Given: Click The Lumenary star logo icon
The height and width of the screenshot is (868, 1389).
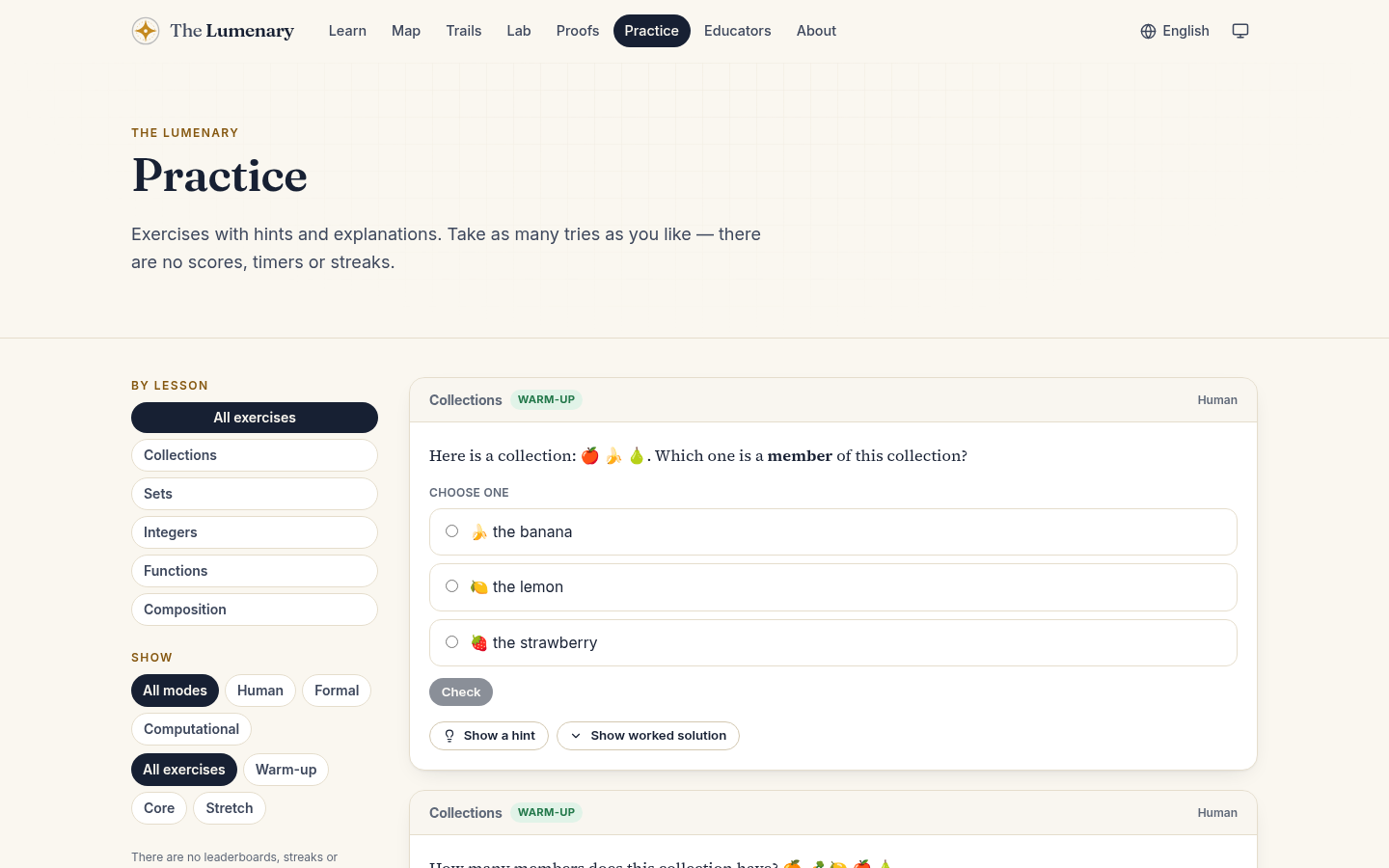Looking at the screenshot, I should coord(146,31).
